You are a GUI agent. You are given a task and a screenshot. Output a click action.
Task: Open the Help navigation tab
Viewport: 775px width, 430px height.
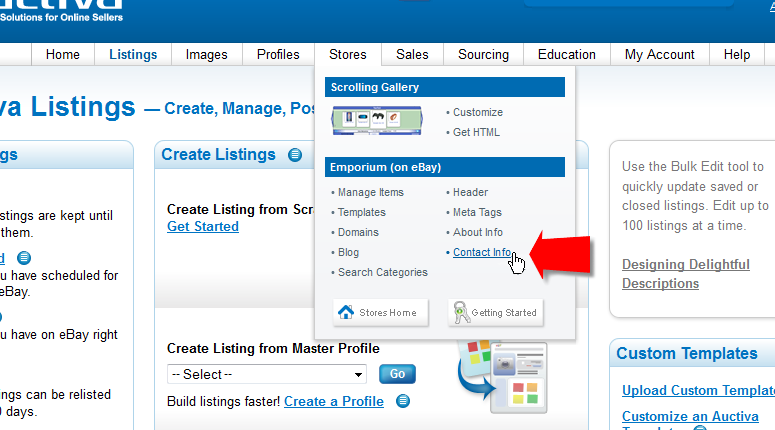pyautogui.click(x=737, y=54)
